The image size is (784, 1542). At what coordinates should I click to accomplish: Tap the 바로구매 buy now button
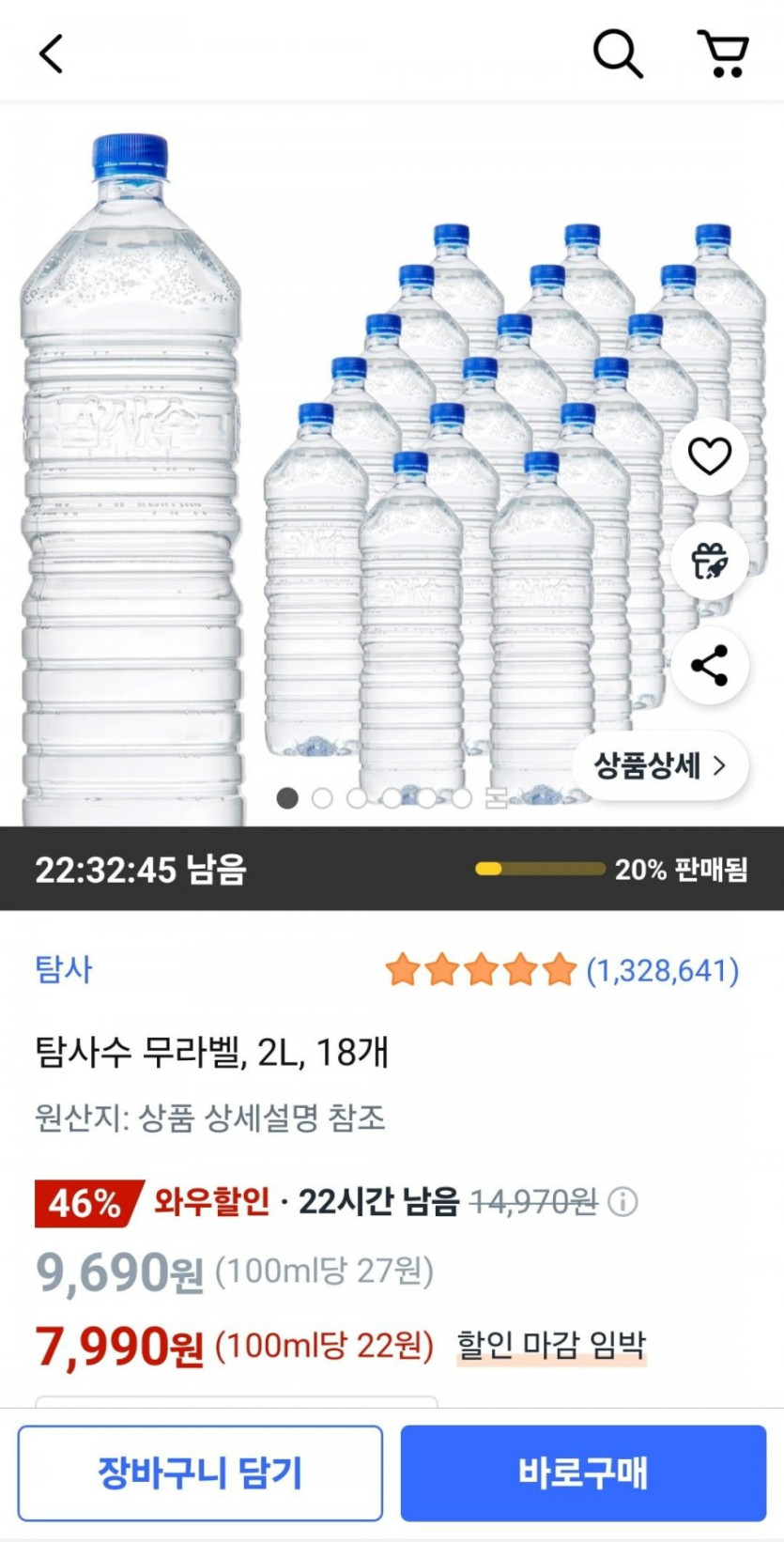[583, 1473]
